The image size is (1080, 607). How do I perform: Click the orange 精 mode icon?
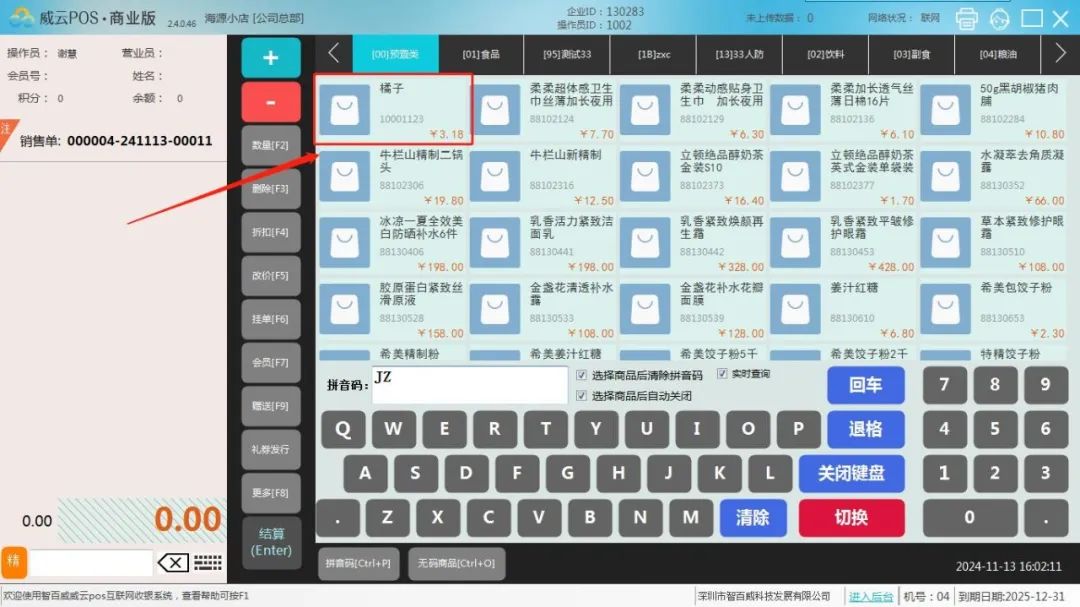tap(14, 562)
